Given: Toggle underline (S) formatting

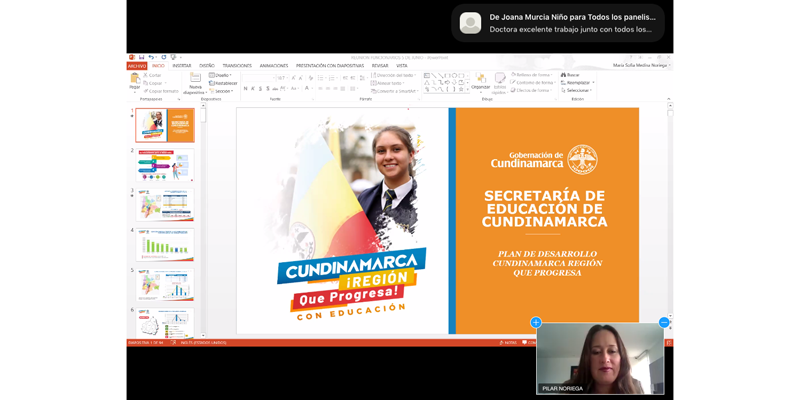Looking at the screenshot, I should [260, 88].
